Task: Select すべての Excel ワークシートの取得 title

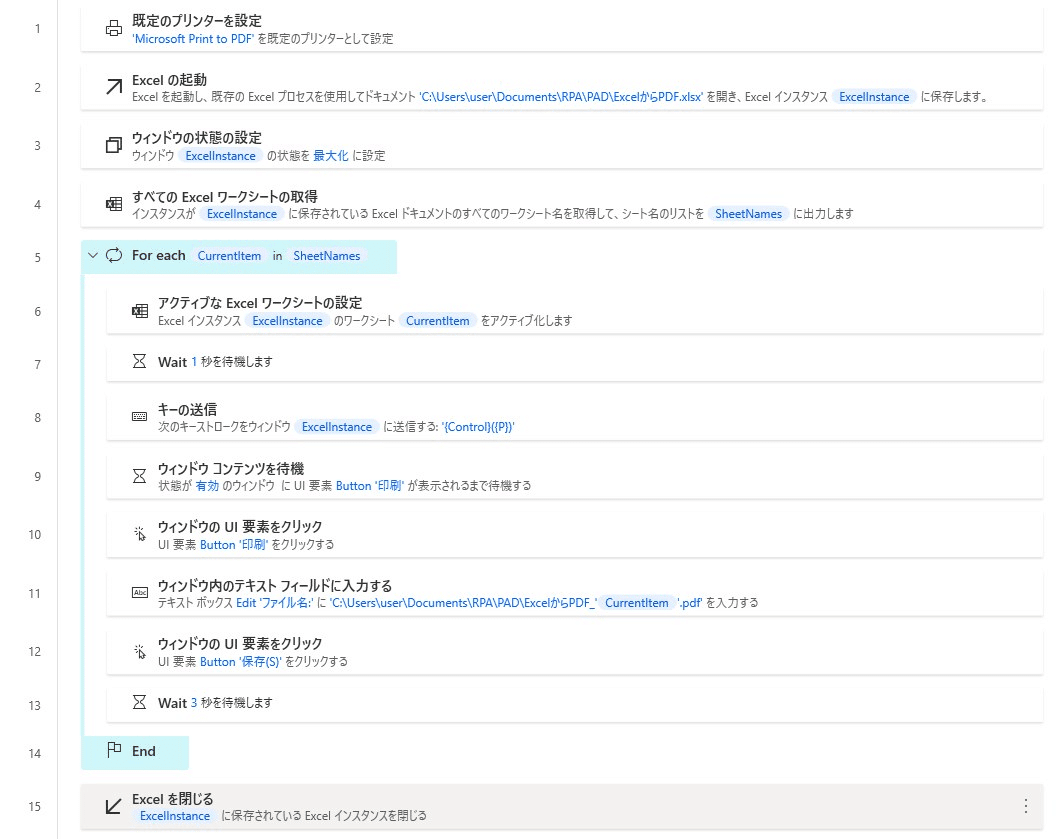Action: (225, 197)
